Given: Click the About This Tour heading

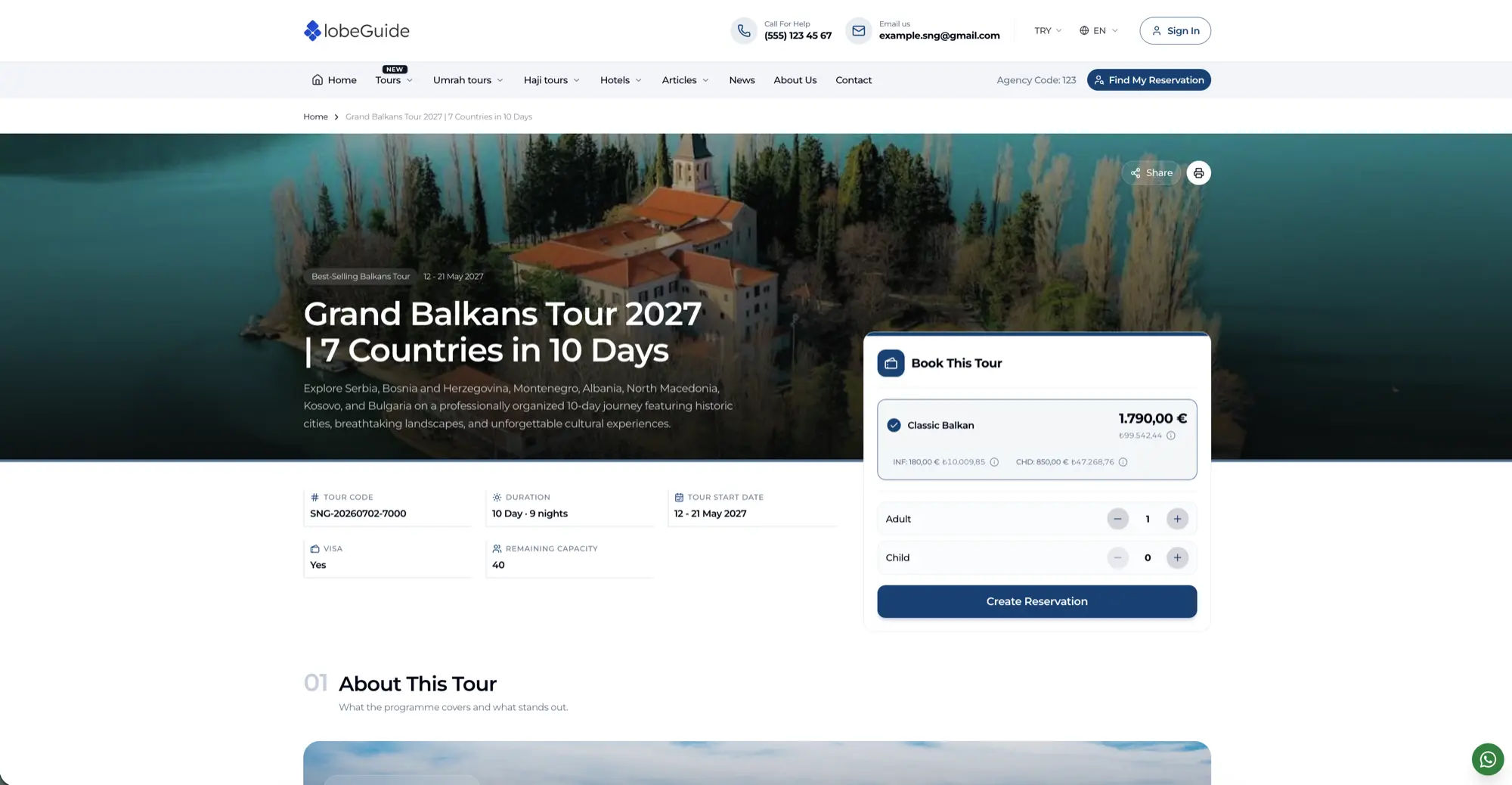Looking at the screenshot, I should 417,684.
